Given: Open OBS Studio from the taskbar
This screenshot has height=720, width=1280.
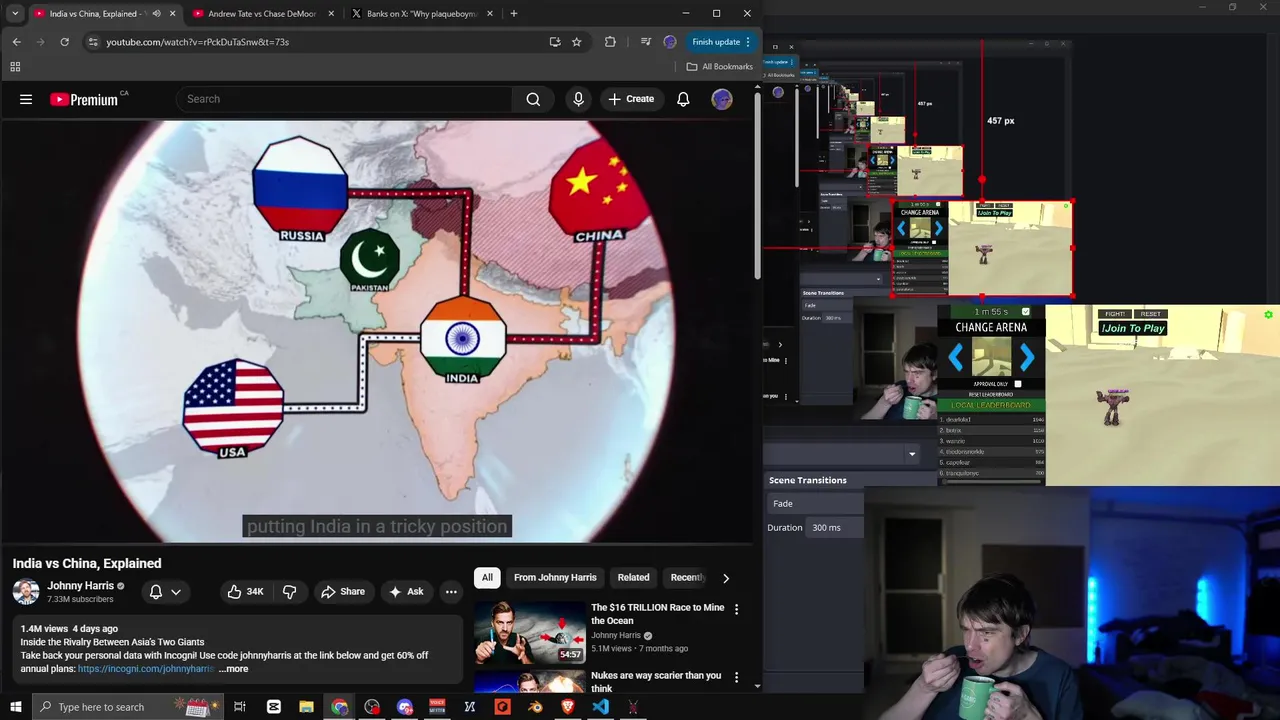Looking at the screenshot, I should coord(372,707).
